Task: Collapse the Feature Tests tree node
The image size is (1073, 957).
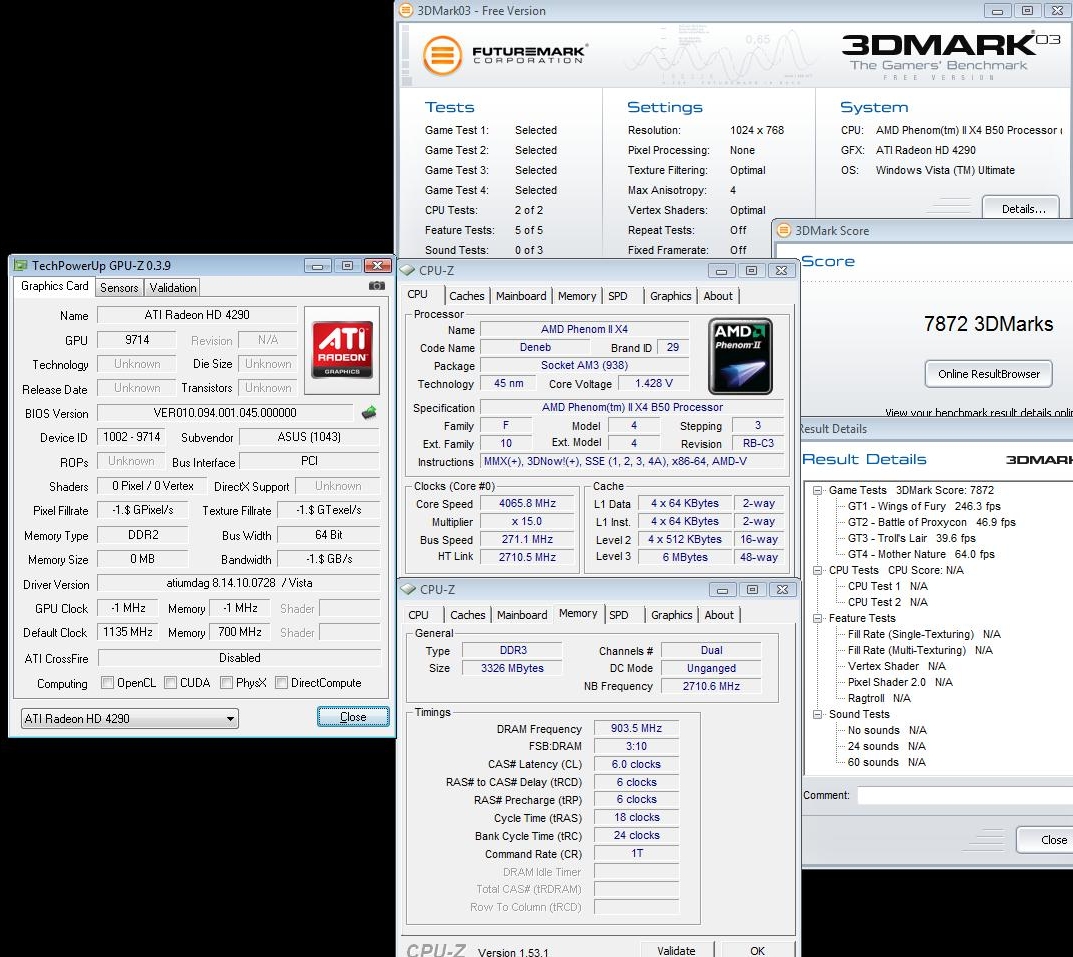Action: (x=818, y=618)
